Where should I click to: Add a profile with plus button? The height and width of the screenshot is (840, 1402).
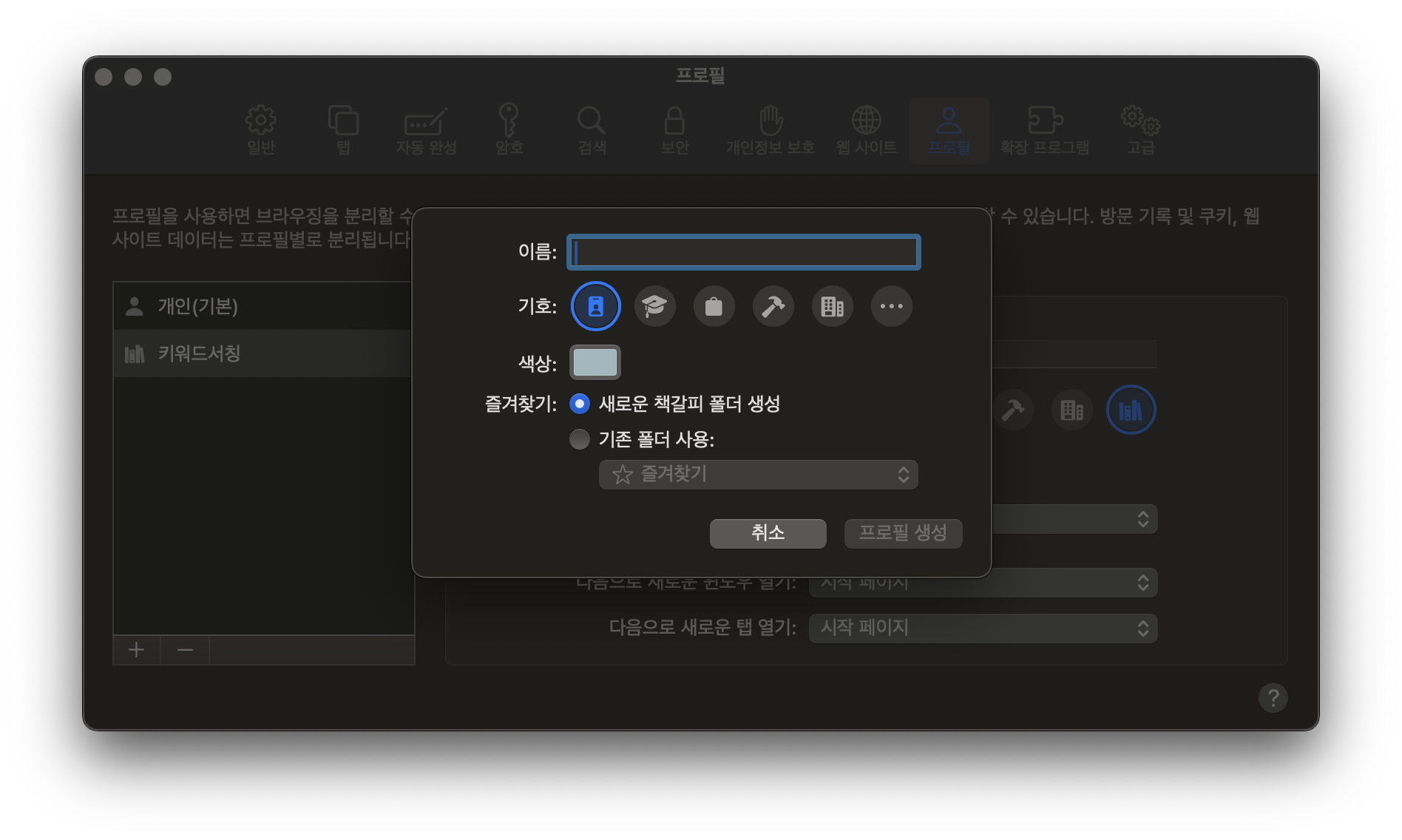click(x=137, y=650)
